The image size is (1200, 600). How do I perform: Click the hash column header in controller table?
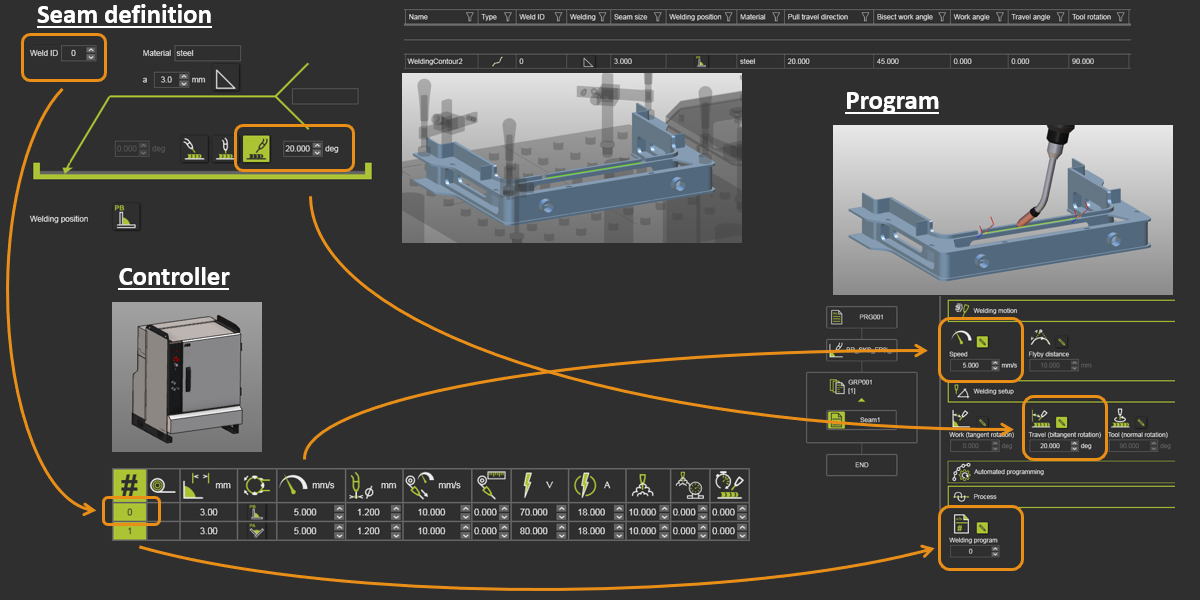[128, 486]
